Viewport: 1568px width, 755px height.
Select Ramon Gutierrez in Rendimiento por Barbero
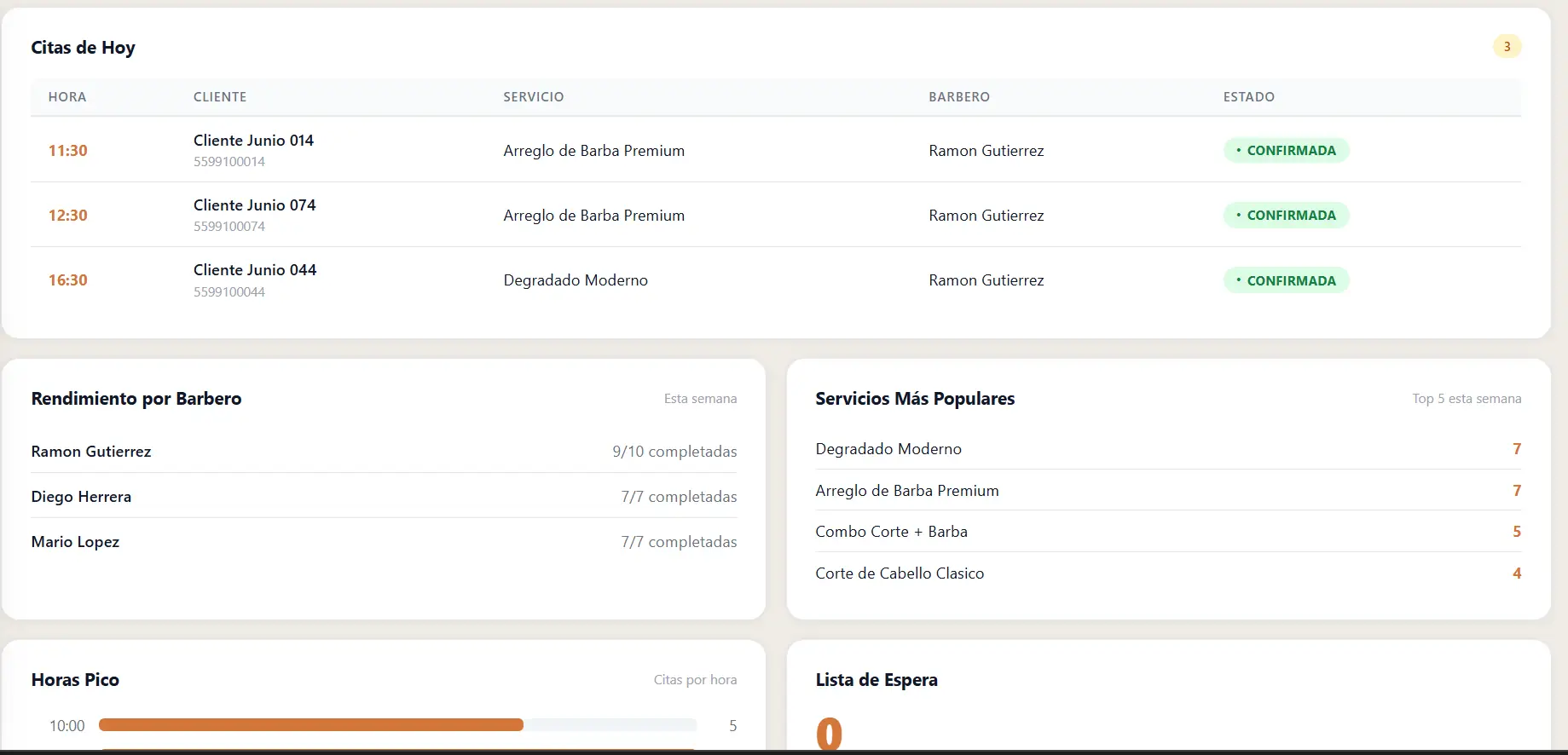pos(91,452)
